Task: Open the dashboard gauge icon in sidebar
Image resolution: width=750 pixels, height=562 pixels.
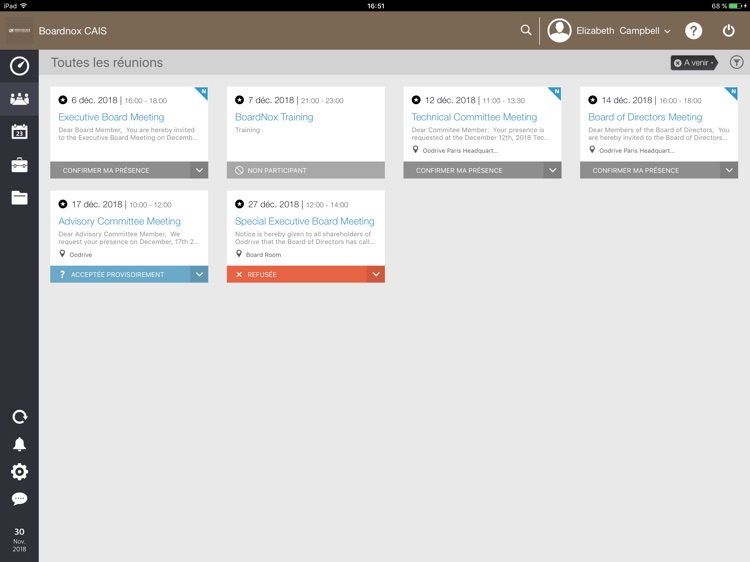Action: click(x=19, y=66)
